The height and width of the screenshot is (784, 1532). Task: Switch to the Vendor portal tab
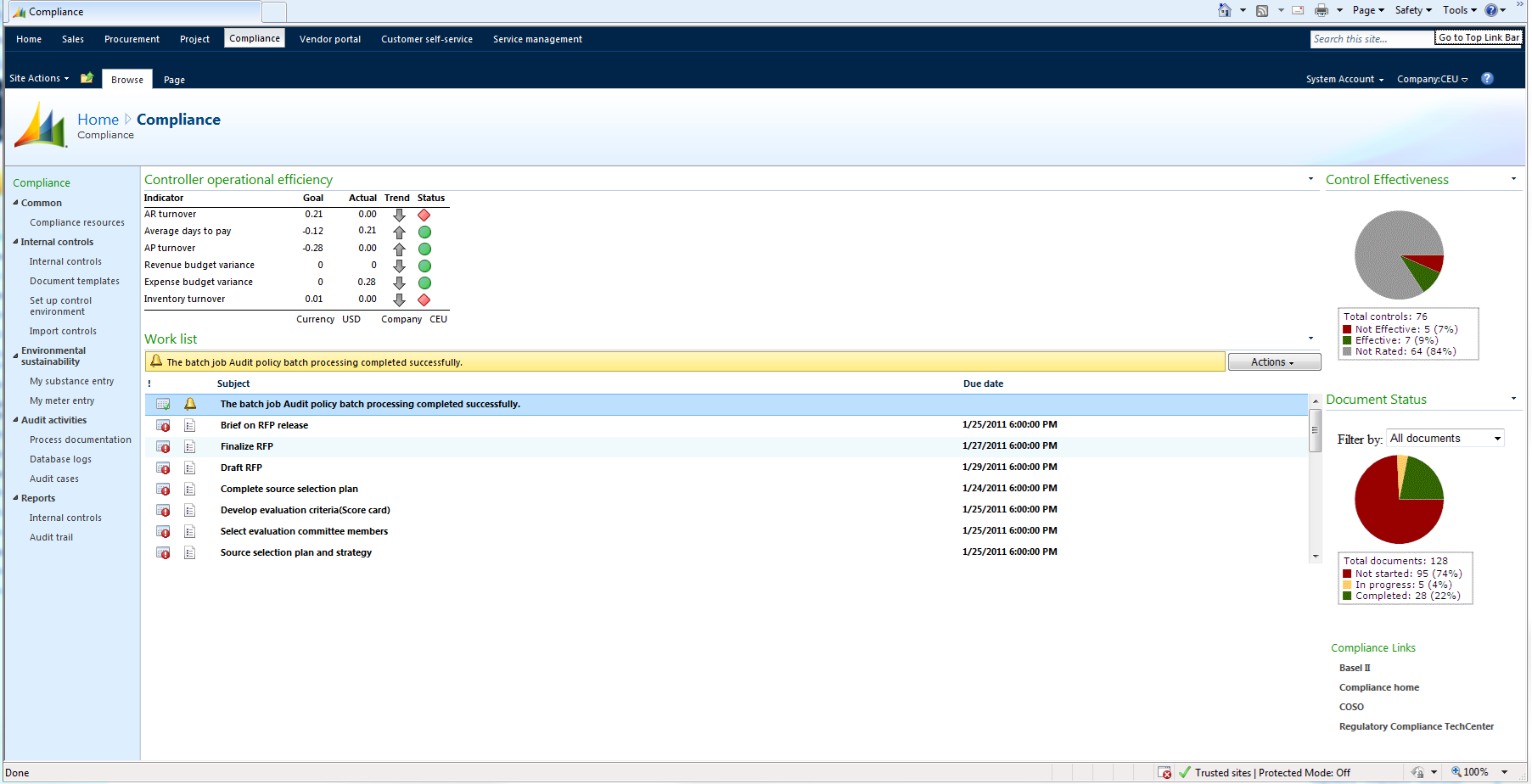click(330, 38)
